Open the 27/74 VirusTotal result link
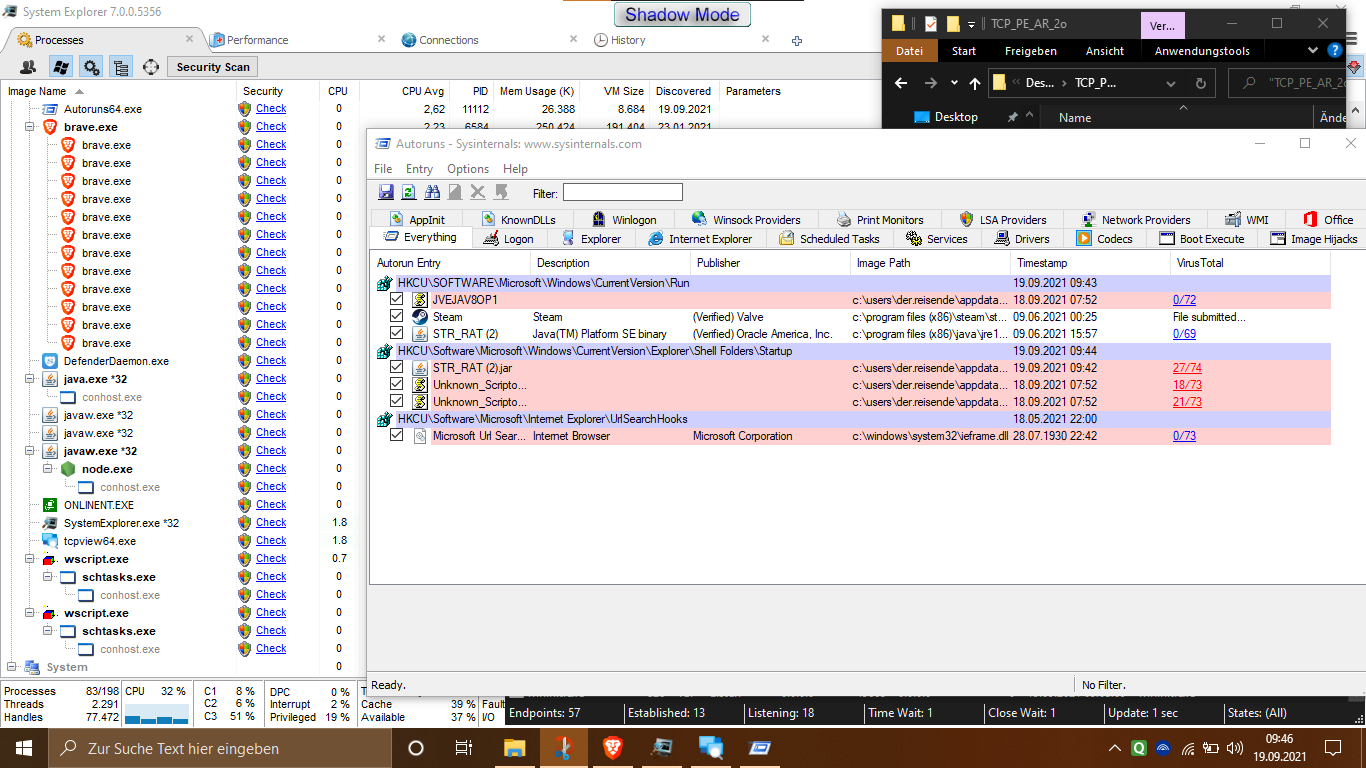 coord(1188,368)
